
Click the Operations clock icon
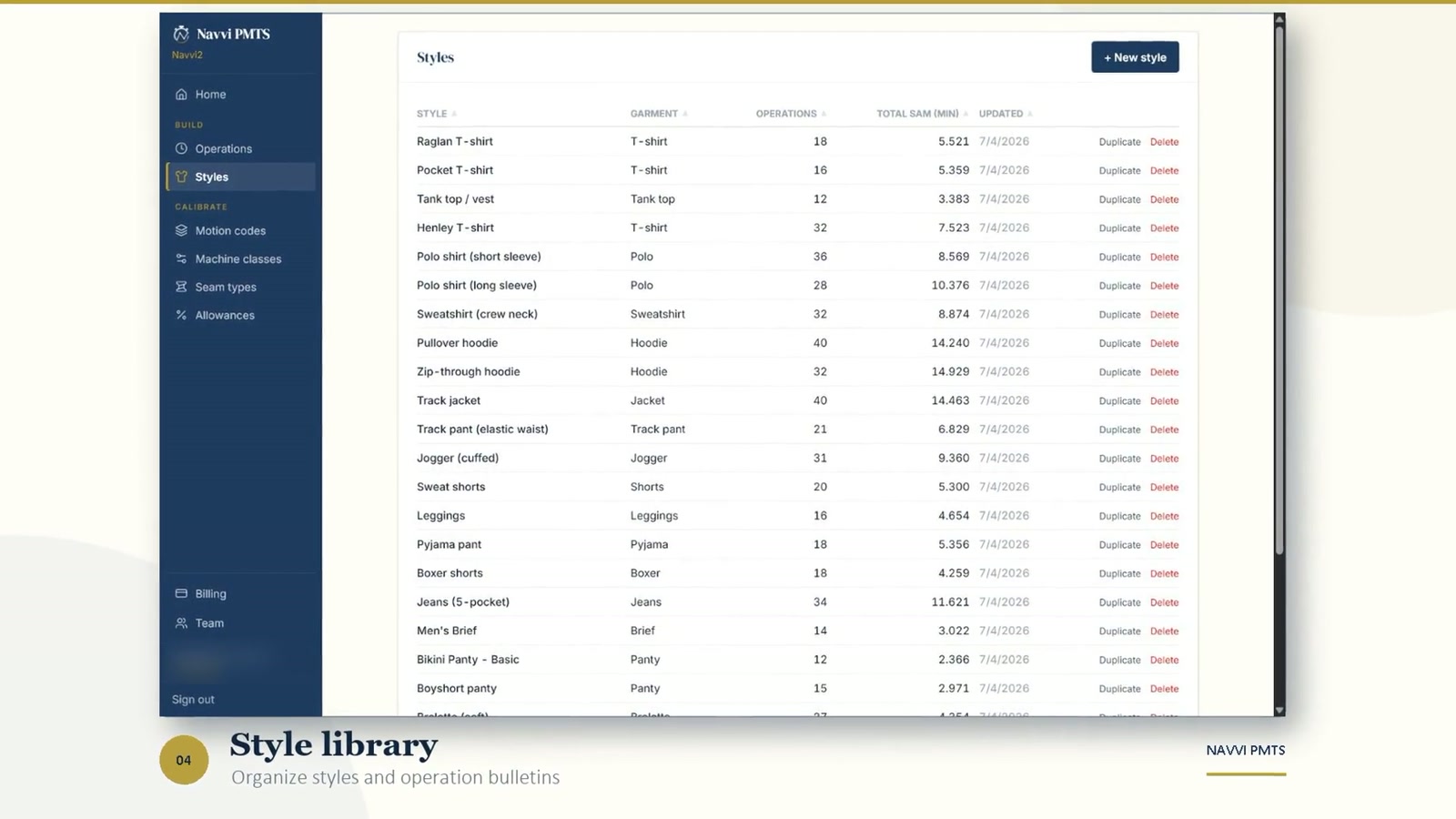click(x=181, y=148)
